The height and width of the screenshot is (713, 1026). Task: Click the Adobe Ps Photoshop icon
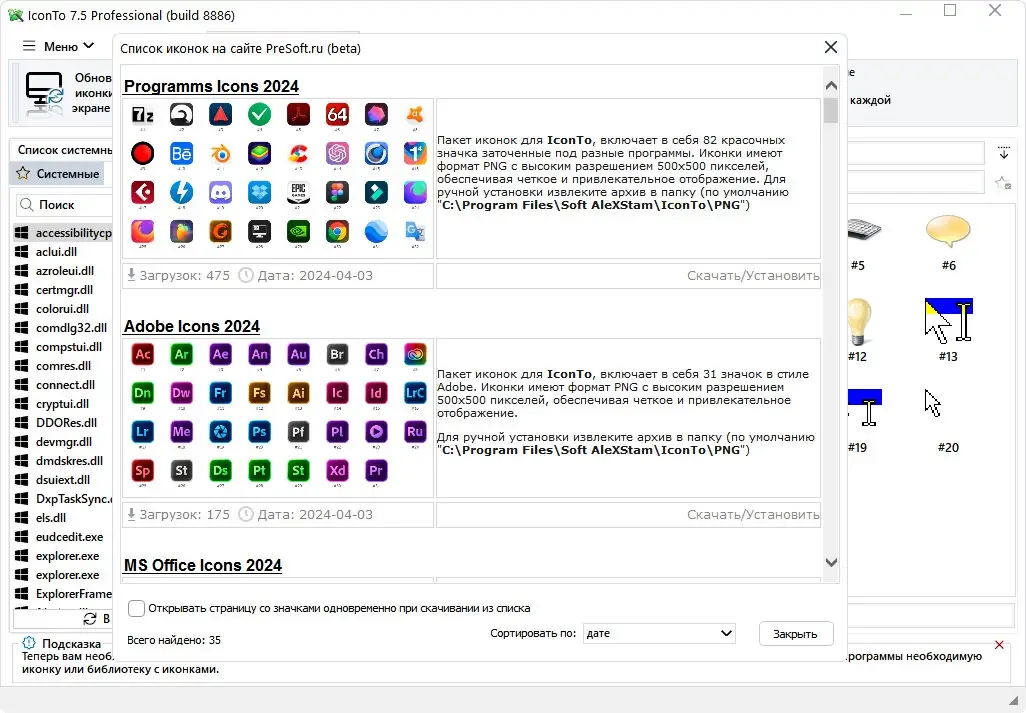click(x=259, y=432)
